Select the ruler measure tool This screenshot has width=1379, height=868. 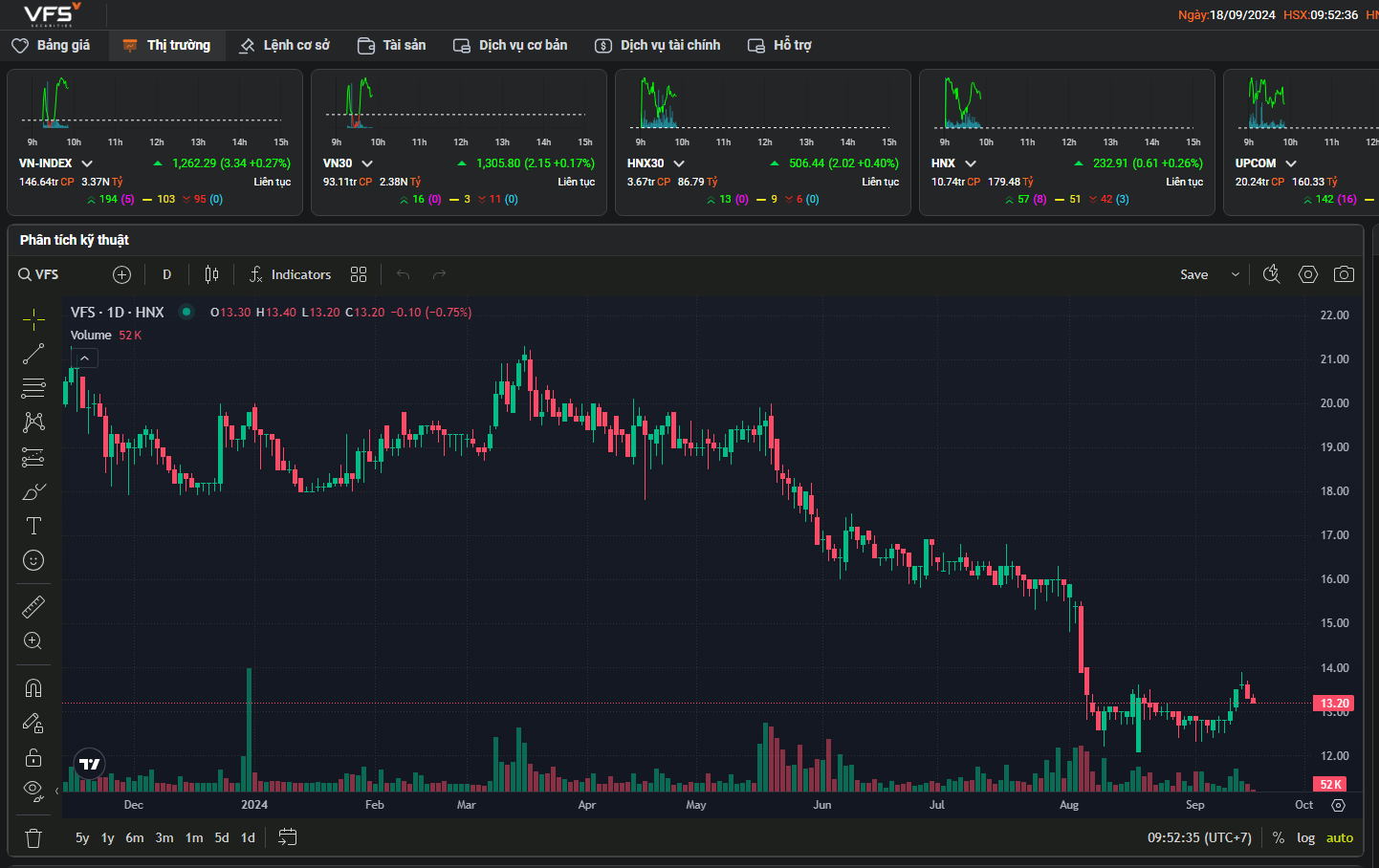tap(33, 606)
